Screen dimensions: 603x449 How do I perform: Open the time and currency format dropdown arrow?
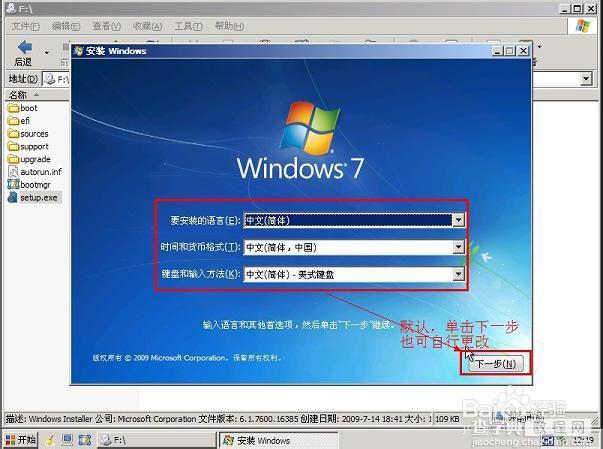click(x=458, y=247)
